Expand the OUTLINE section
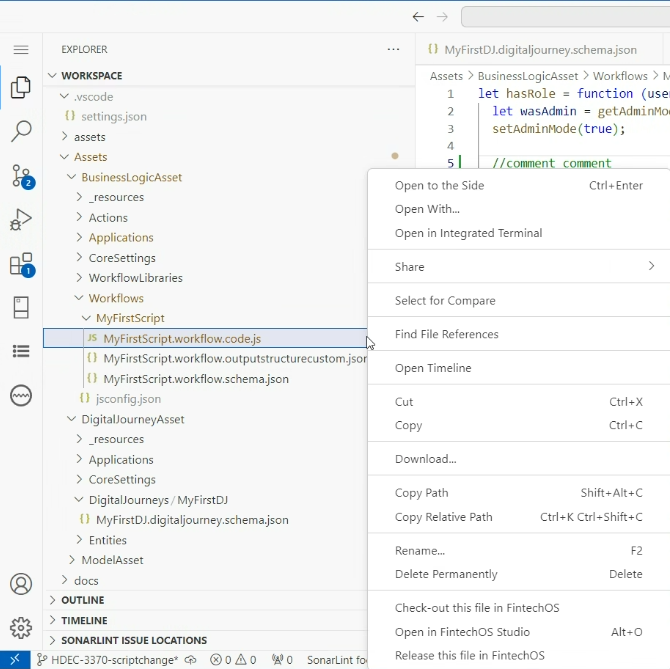 coord(82,600)
